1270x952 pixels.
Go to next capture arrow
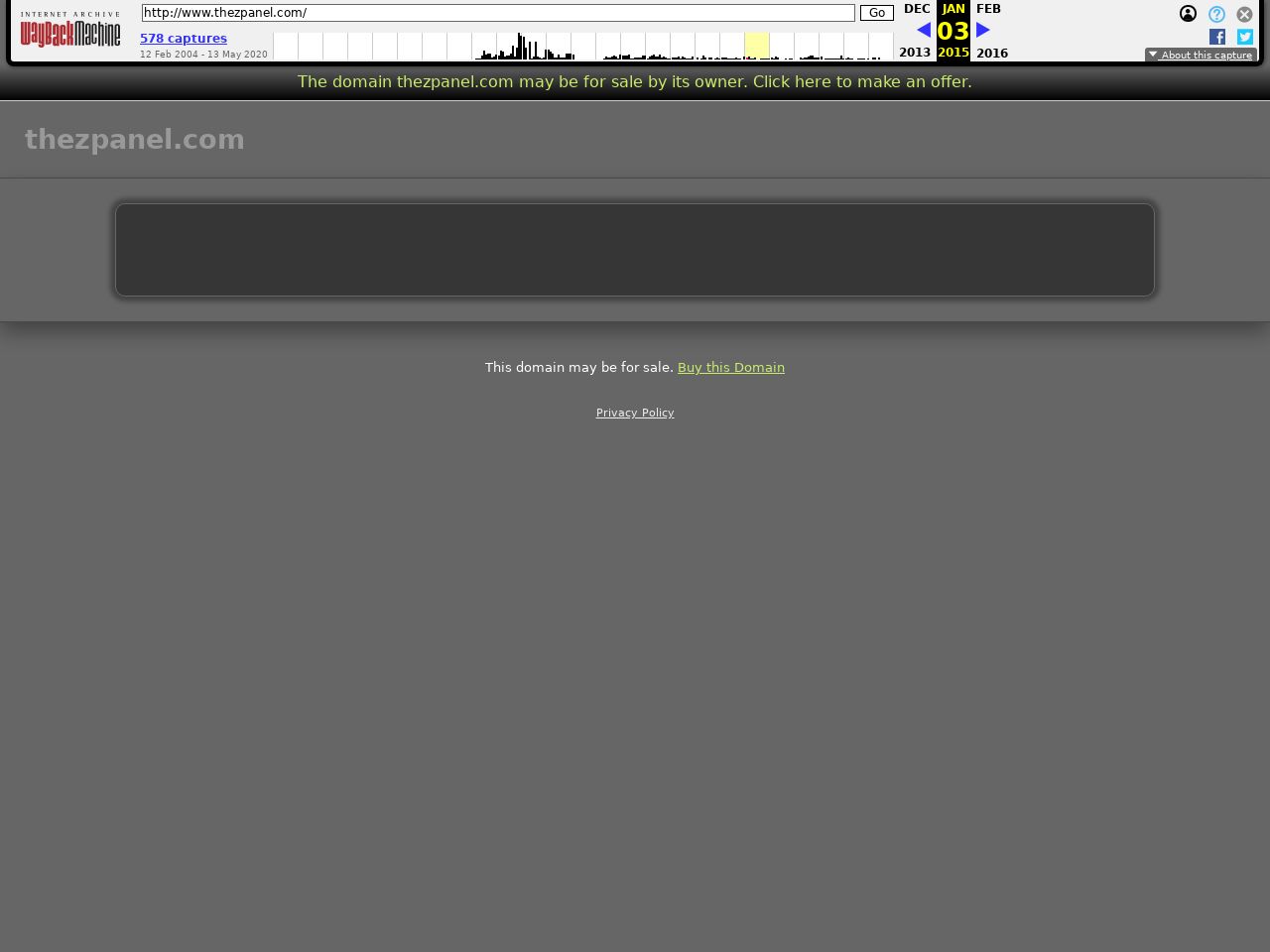[983, 30]
